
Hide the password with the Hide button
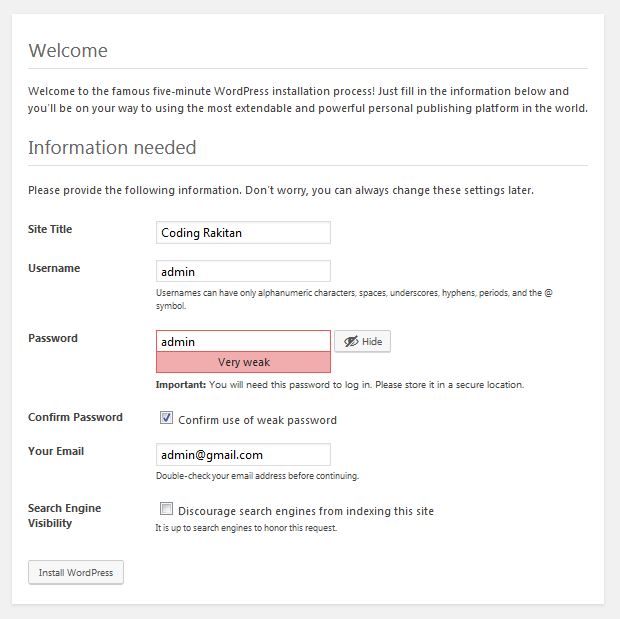tap(363, 341)
